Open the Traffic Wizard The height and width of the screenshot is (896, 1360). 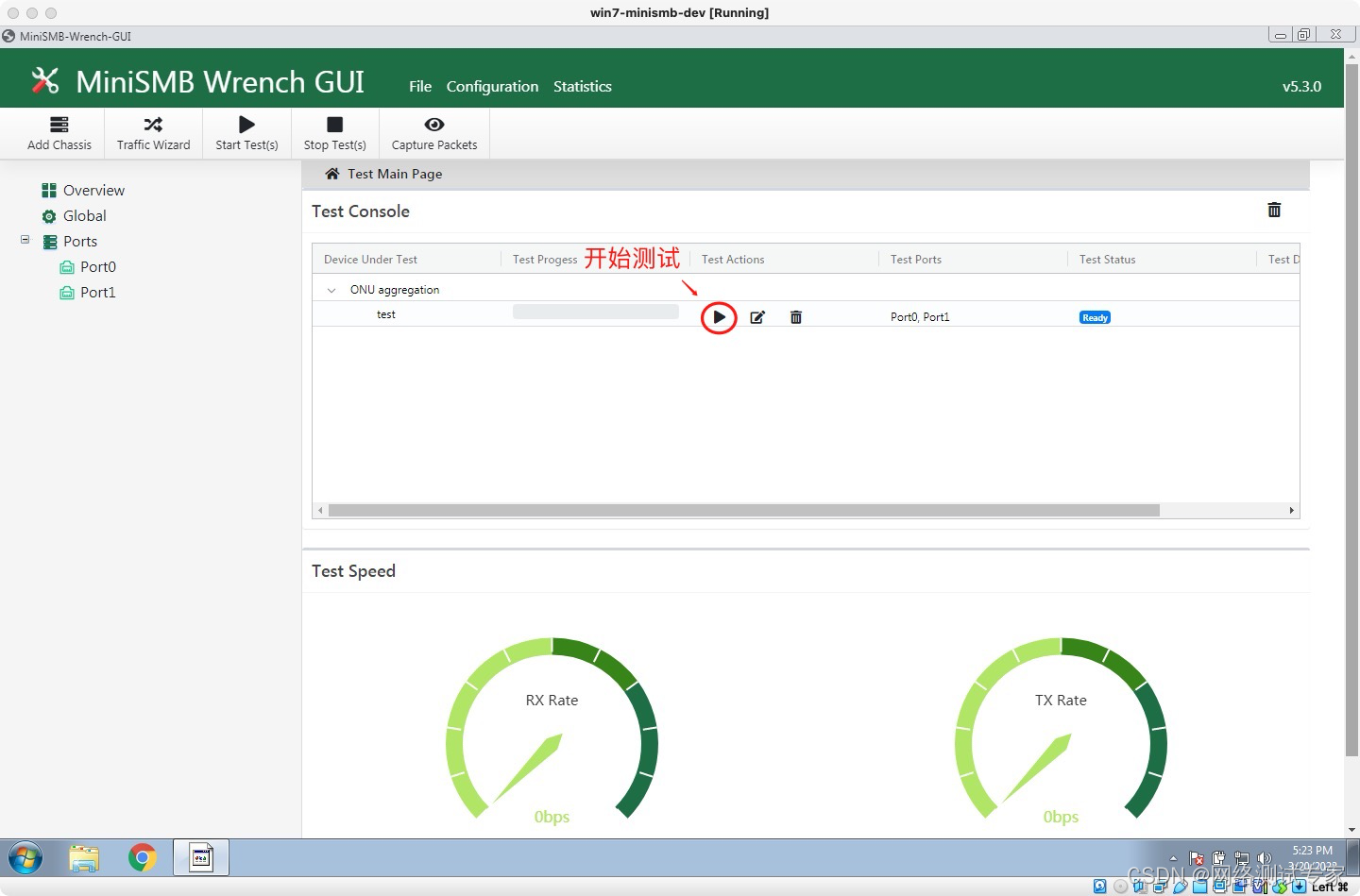153,132
